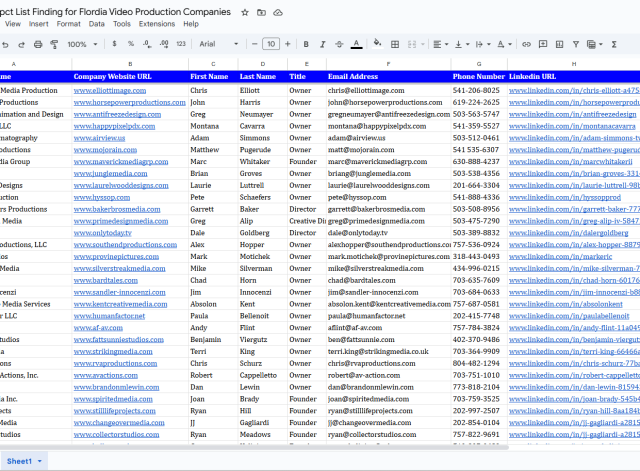The width and height of the screenshot is (640, 471).
Task: Activate the Paint format tool
Action: (x=54, y=44)
